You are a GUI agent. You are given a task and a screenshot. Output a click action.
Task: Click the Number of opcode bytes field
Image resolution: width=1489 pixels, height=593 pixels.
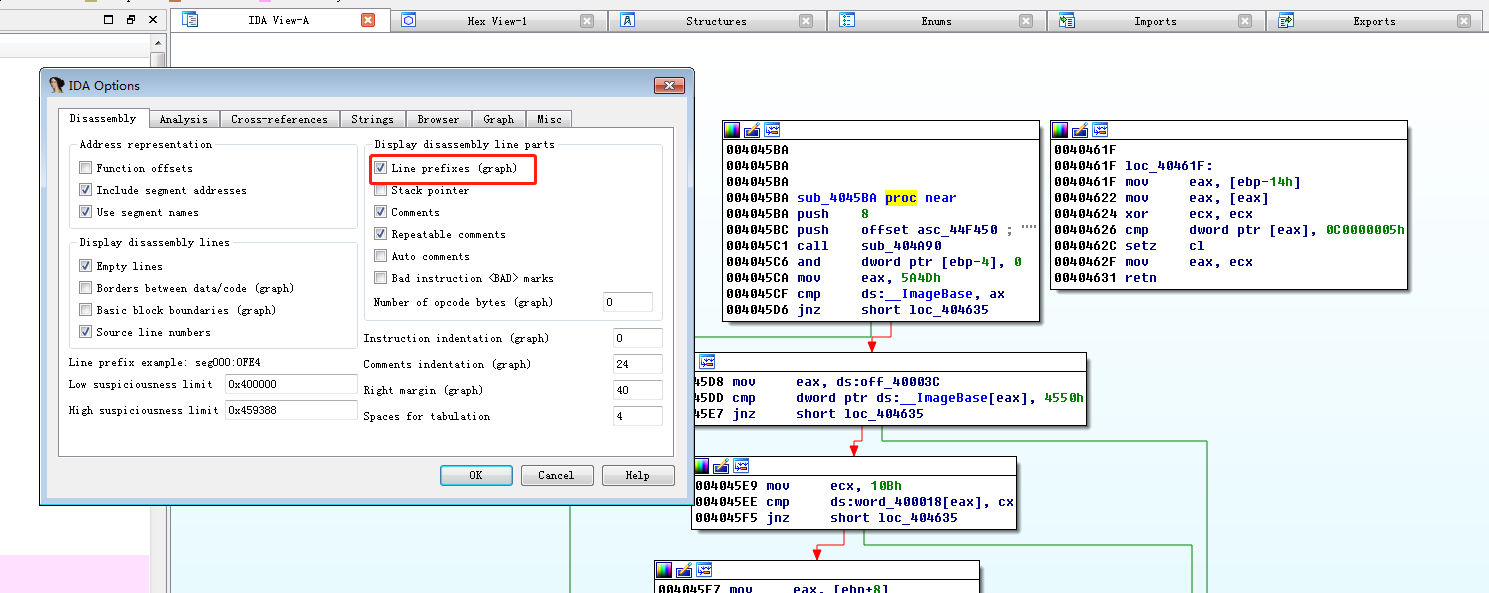pos(628,302)
